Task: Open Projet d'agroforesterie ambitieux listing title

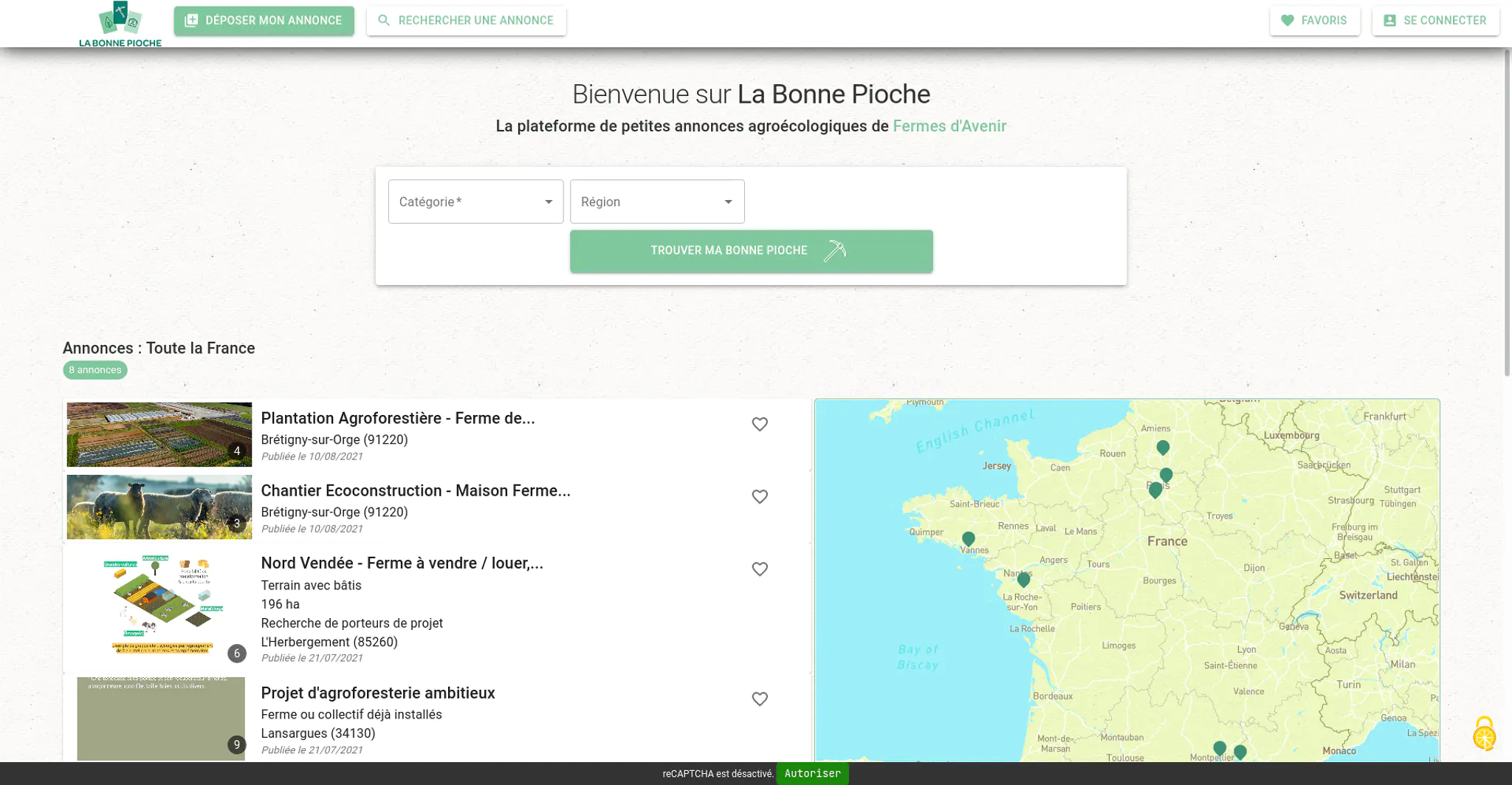Action: pos(378,693)
